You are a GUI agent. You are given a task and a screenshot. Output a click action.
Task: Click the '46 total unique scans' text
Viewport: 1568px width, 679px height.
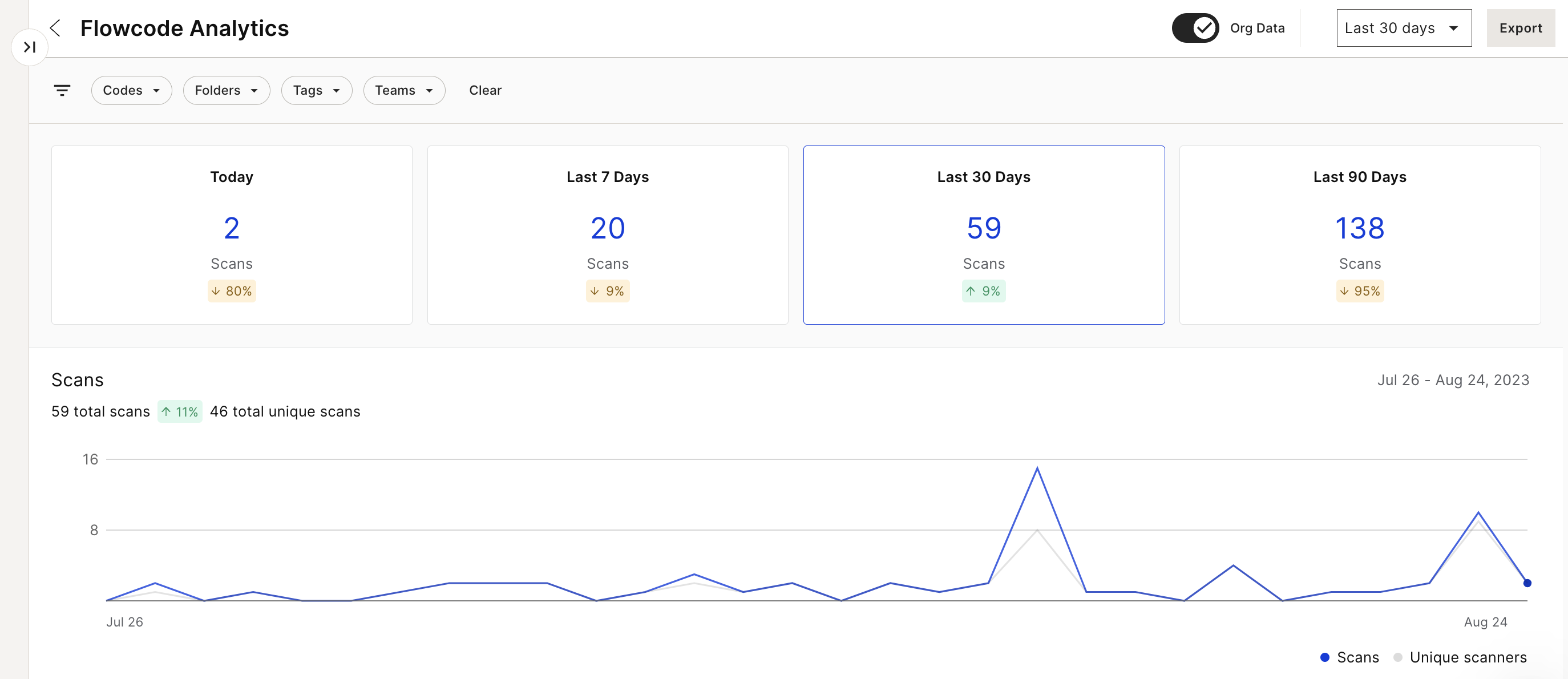point(285,412)
